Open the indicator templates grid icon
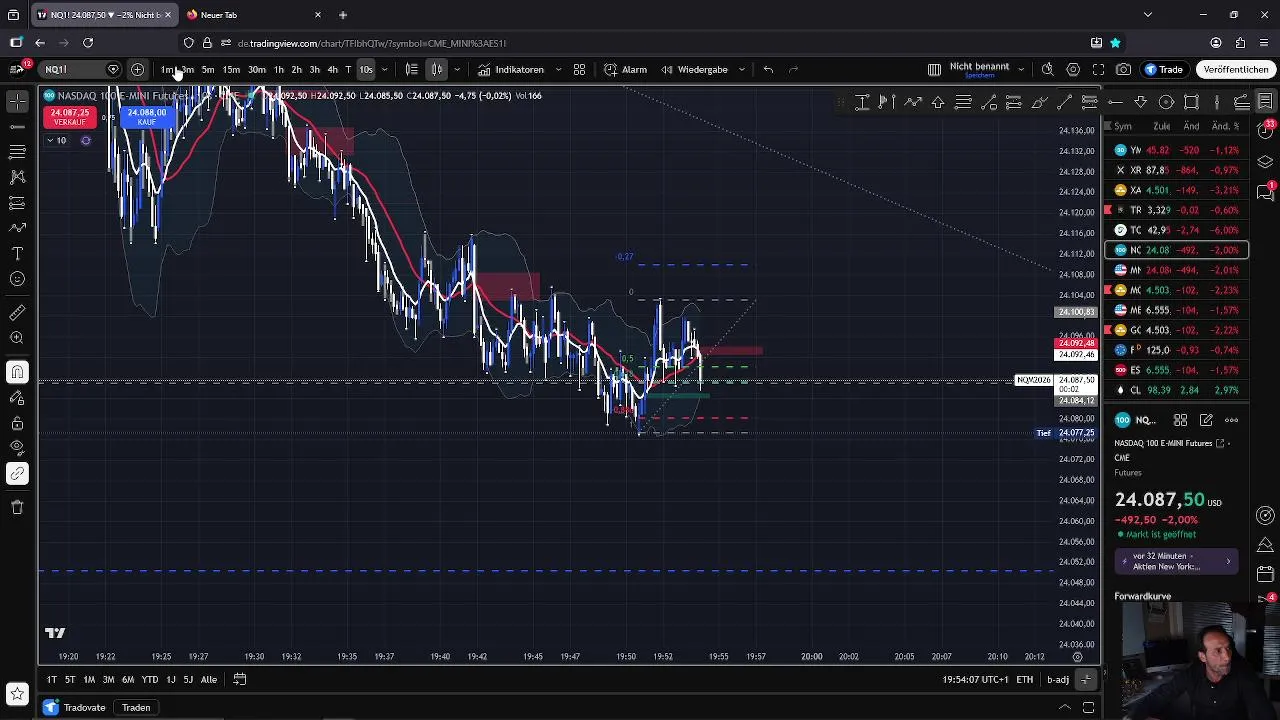Image resolution: width=1280 pixels, height=720 pixels. tap(579, 69)
